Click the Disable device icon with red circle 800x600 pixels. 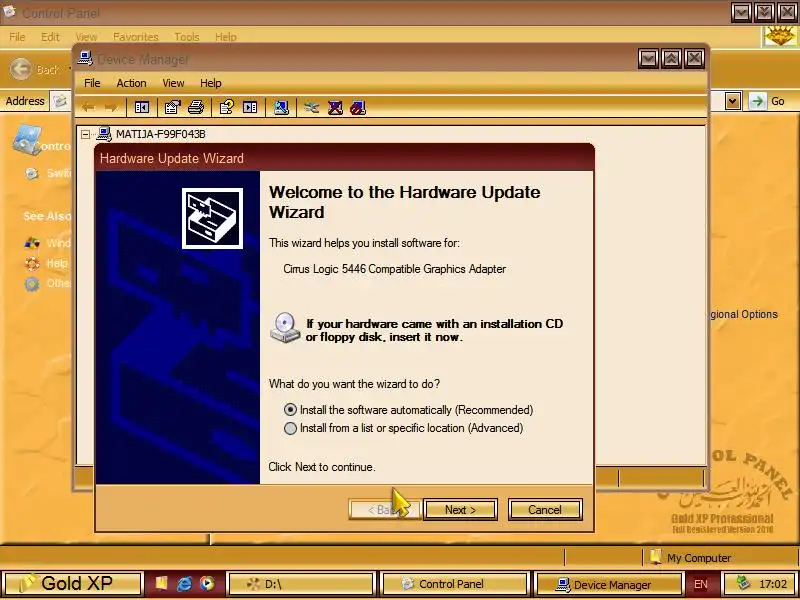[x=358, y=107]
